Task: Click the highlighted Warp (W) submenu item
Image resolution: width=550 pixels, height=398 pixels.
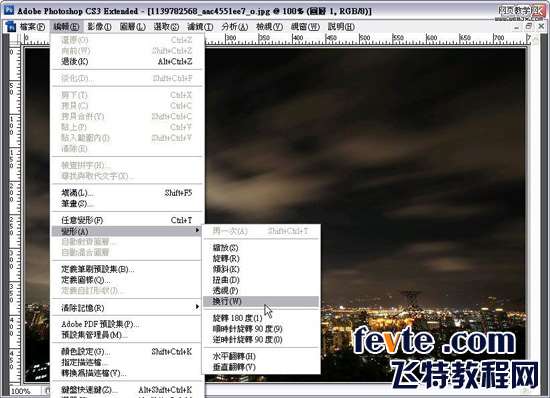Action: (261, 301)
